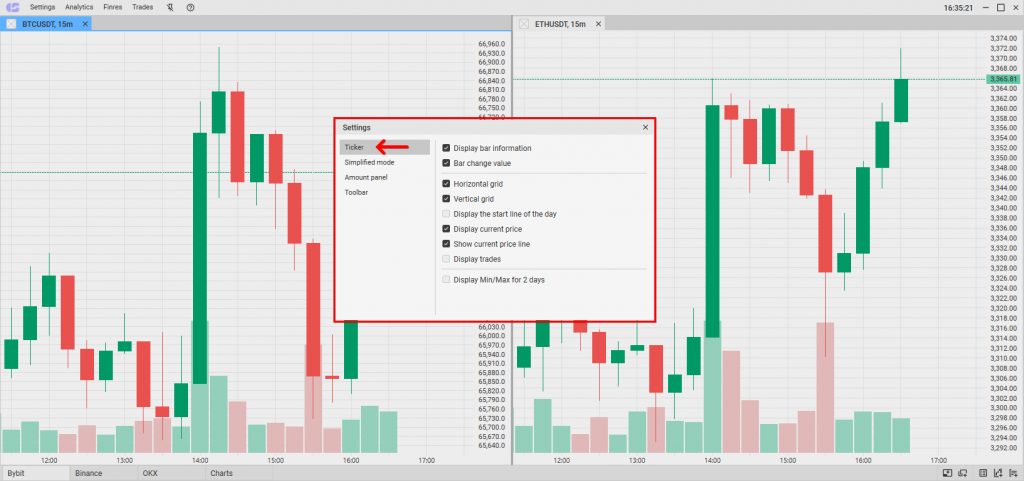Open the Analytics menu
The image size is (1024, 481).
79,7
